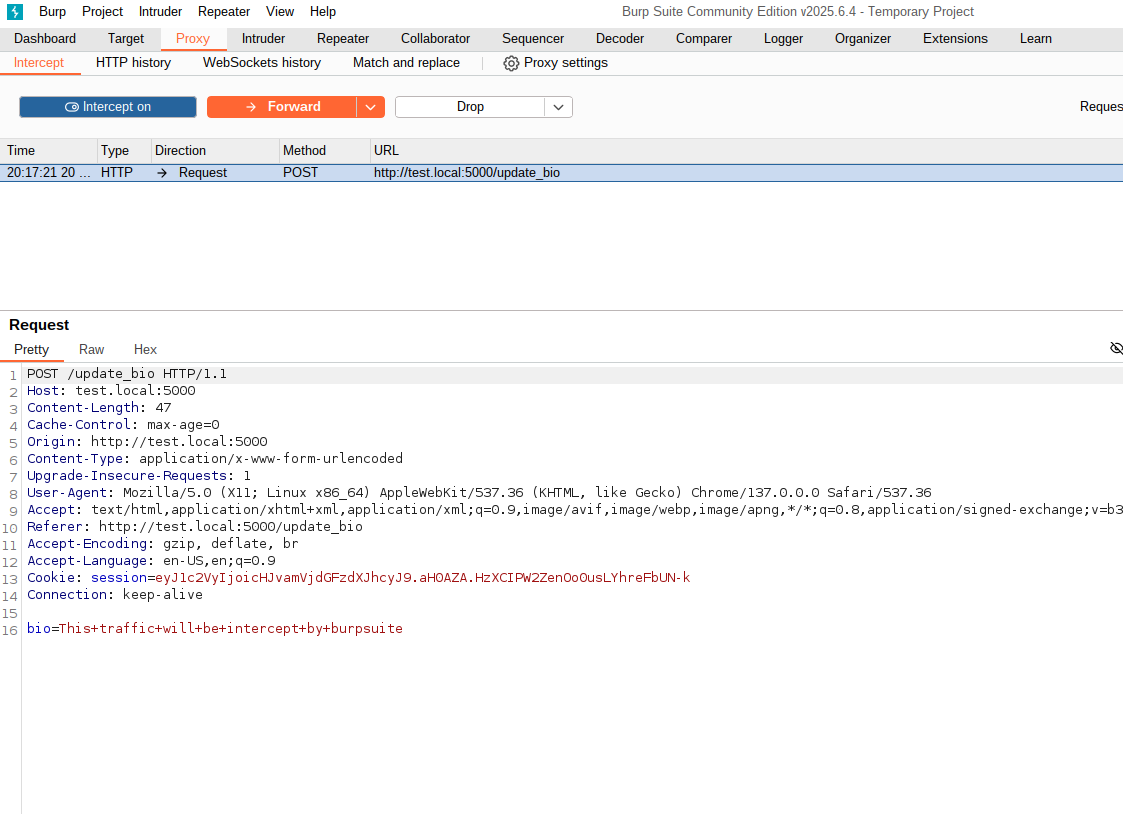Switch to the Target tab
This screenshot has width=1123, height=814.
point(126,39)
